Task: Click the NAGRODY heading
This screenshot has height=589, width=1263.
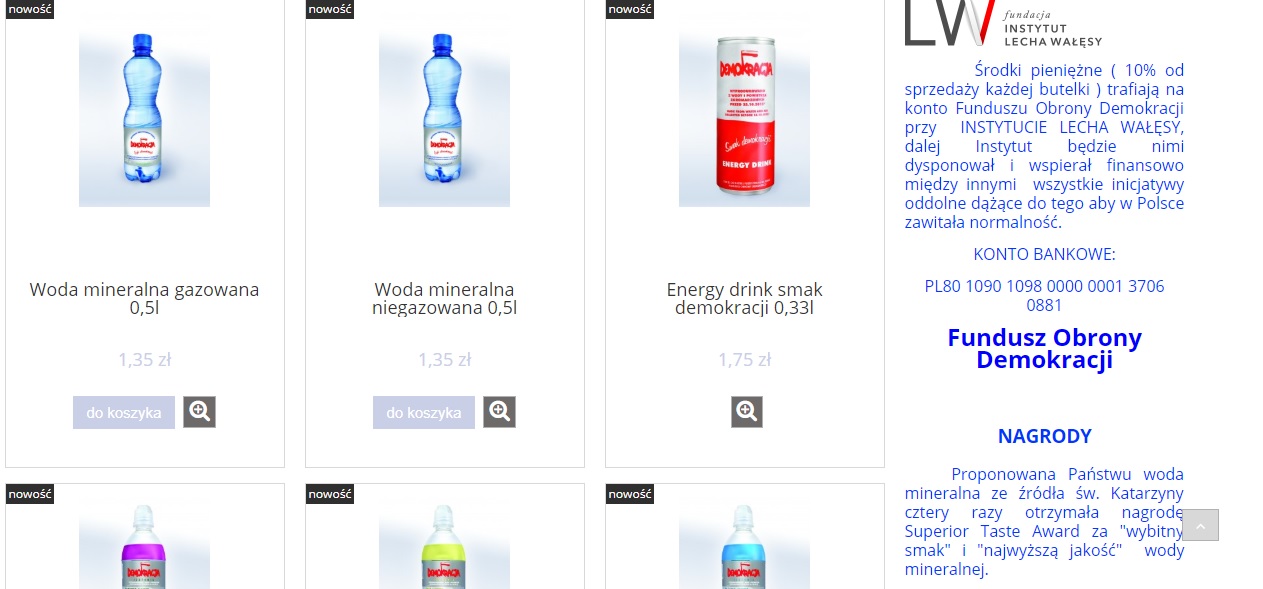Action: tap(1044, 436)
